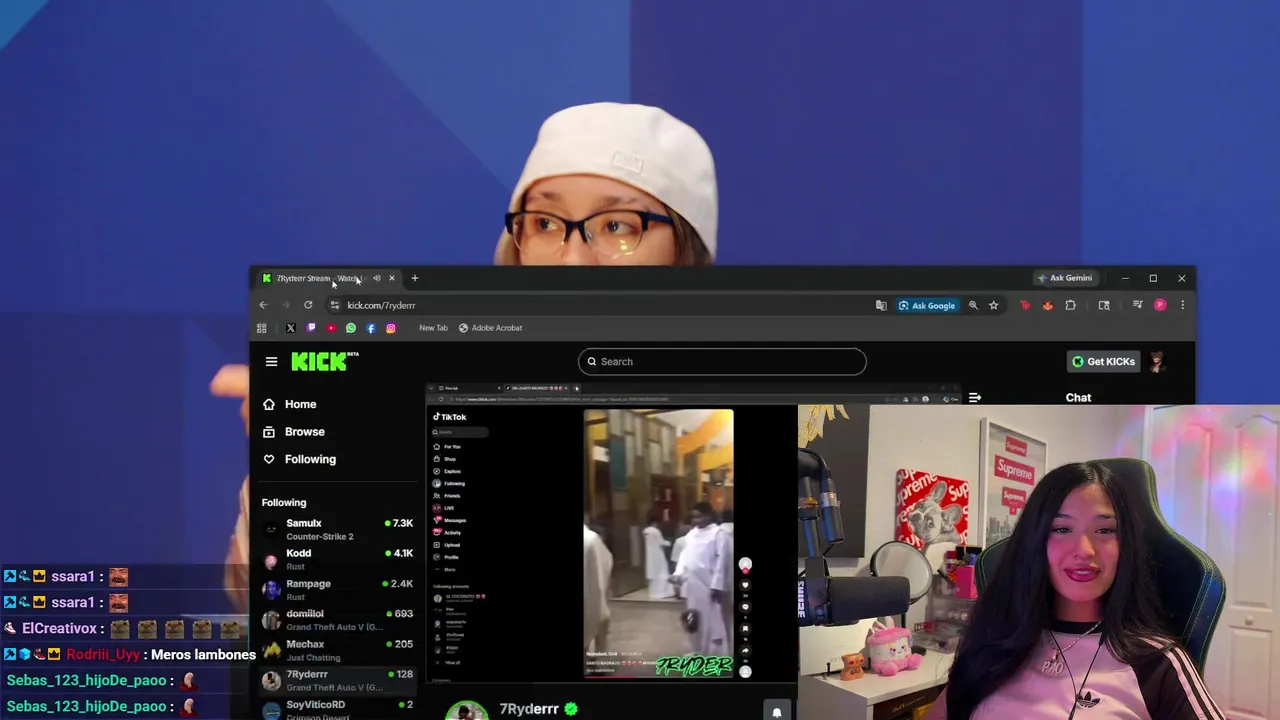Click the translate page icon in address bar

[881, 305]
